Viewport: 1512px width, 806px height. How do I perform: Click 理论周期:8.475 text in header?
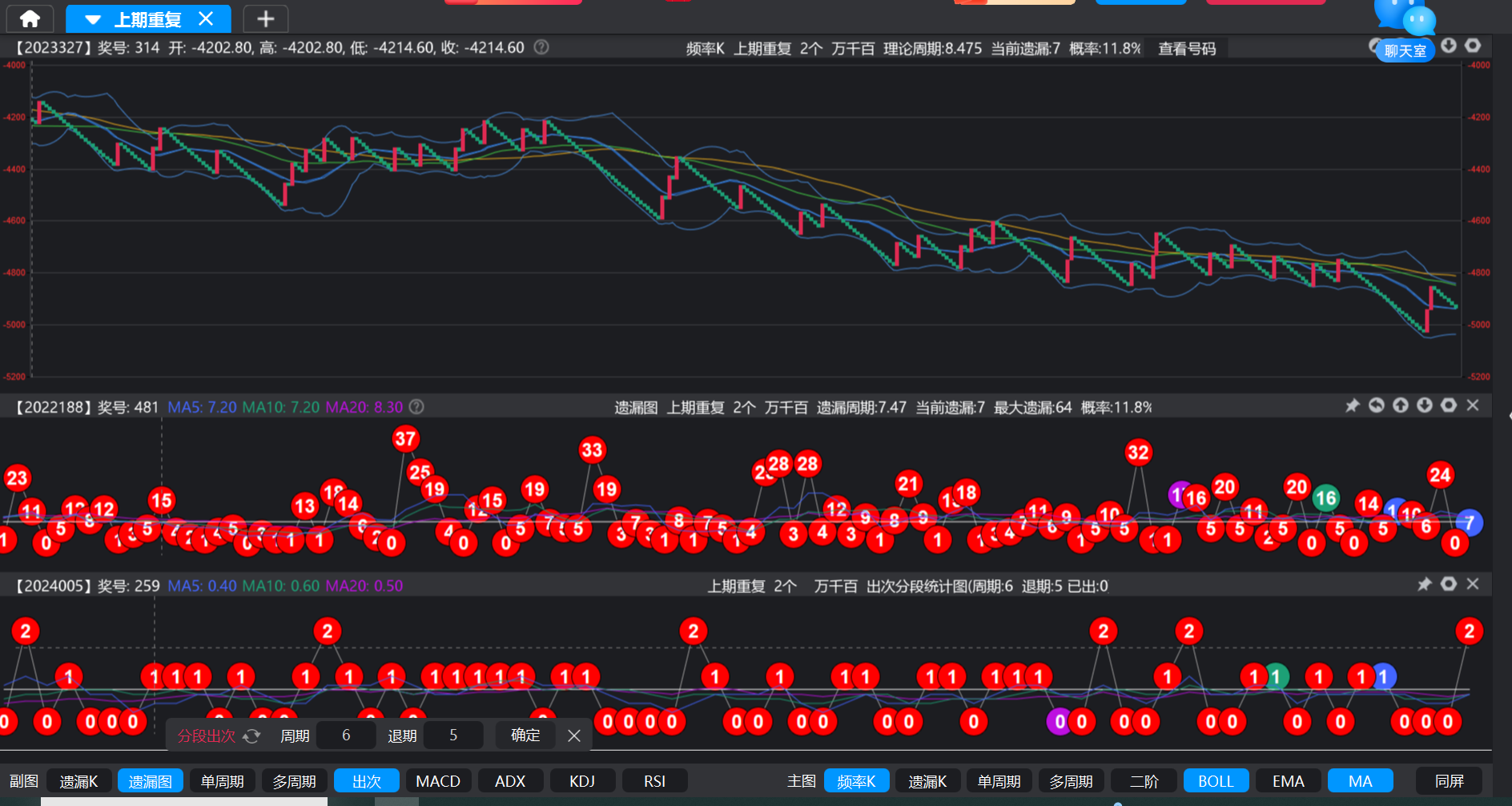(x=932, y=49)
